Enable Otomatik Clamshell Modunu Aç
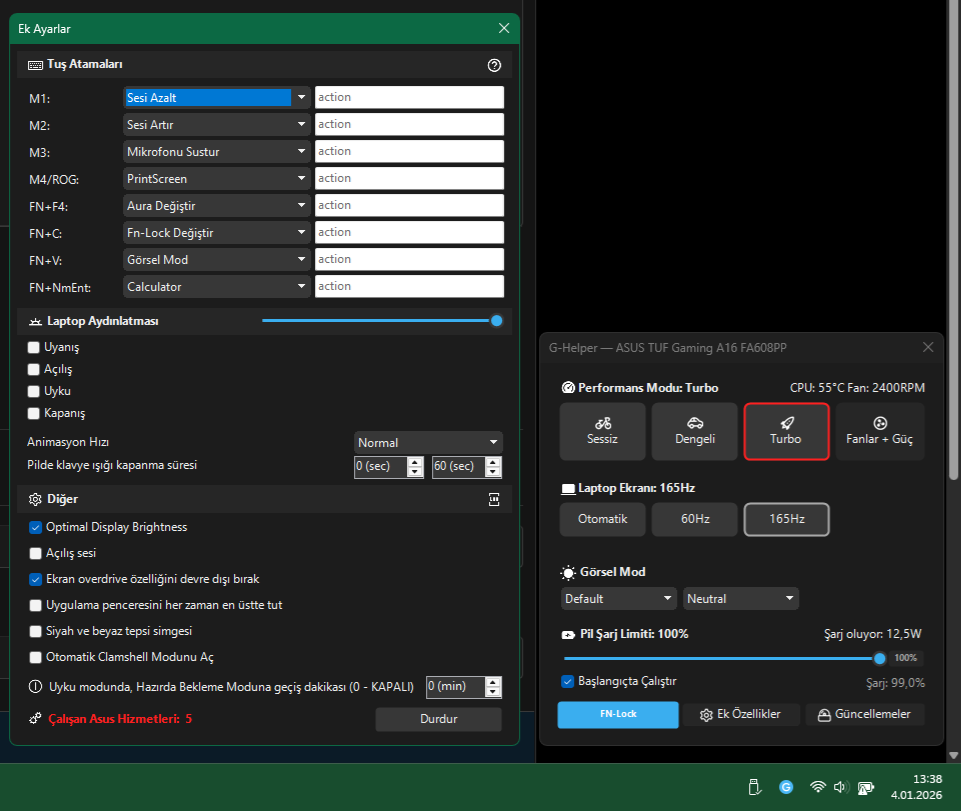 [x=36, y=657]
